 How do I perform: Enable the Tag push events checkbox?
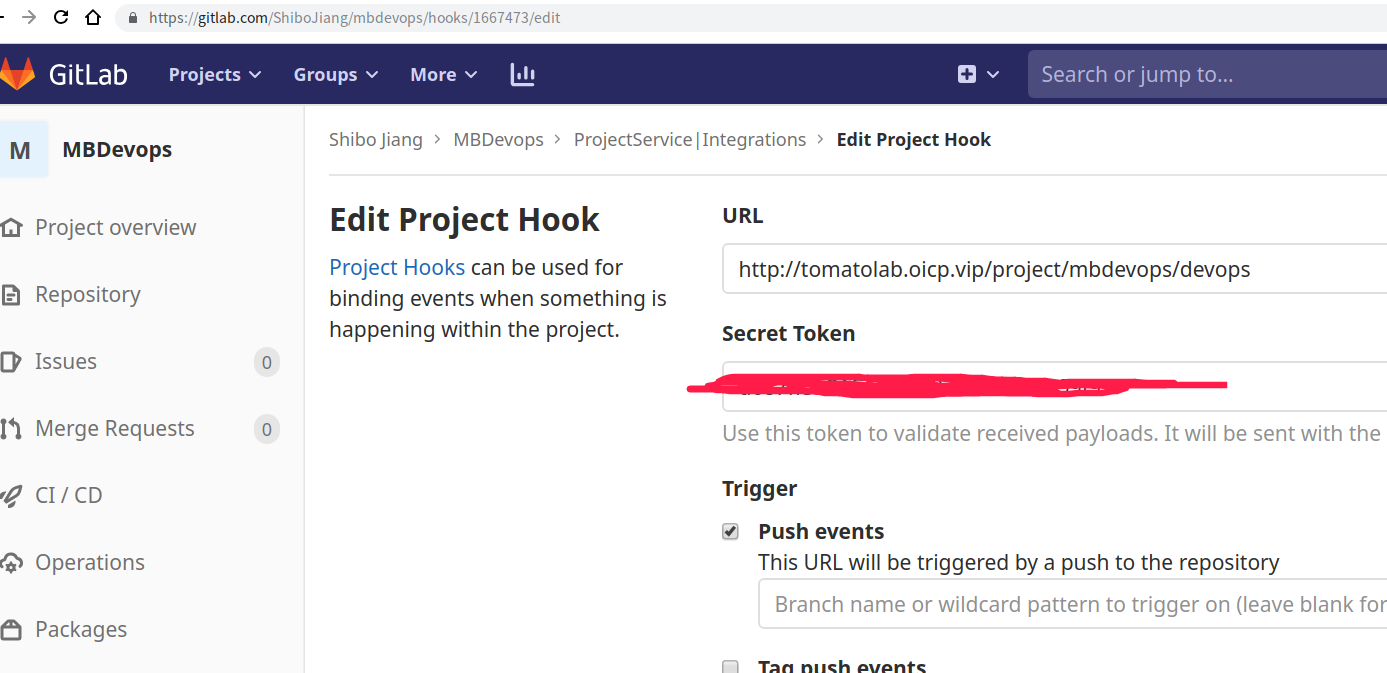(x=731, y=667)
